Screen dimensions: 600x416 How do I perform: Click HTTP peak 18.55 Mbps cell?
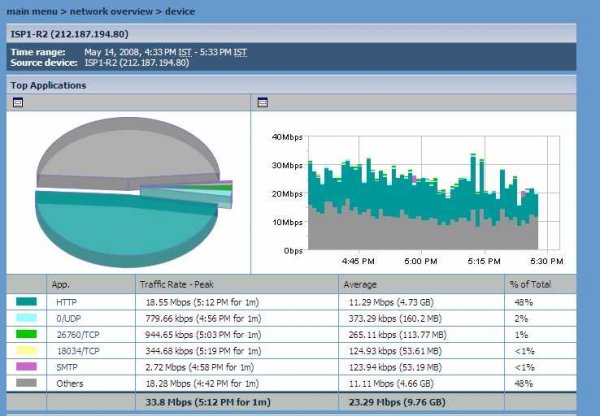point(202,302)
